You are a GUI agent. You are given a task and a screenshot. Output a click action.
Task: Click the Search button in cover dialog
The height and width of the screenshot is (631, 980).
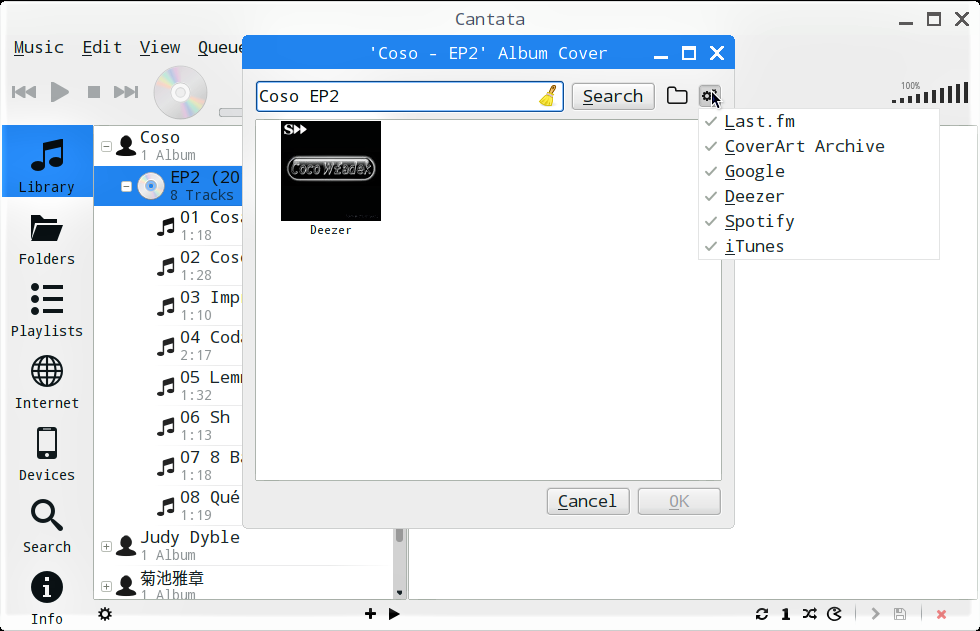coord(613,96)
